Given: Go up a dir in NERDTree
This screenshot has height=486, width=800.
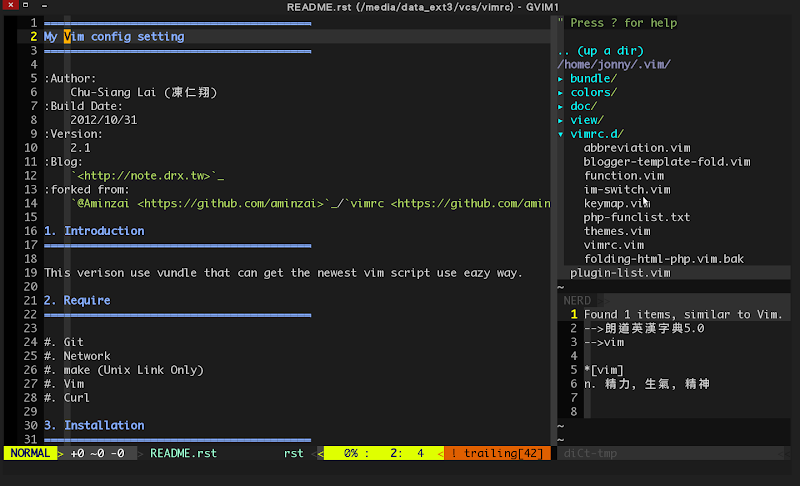Looking at the screenshot, I should (601, 51).
